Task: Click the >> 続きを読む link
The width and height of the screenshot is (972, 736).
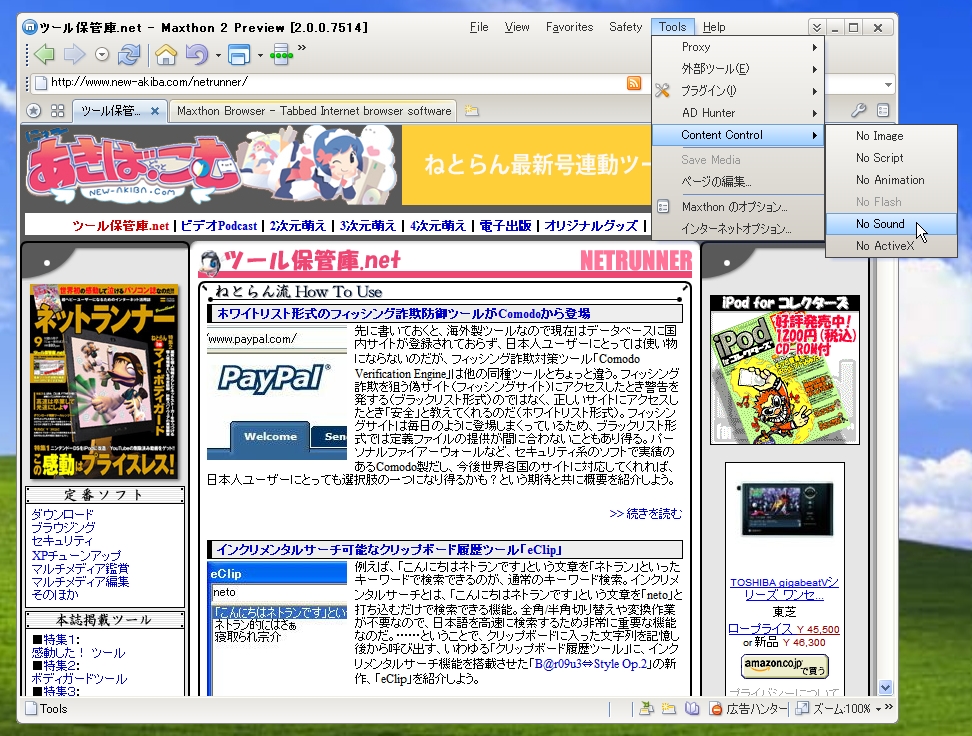Action: (645, 513)
